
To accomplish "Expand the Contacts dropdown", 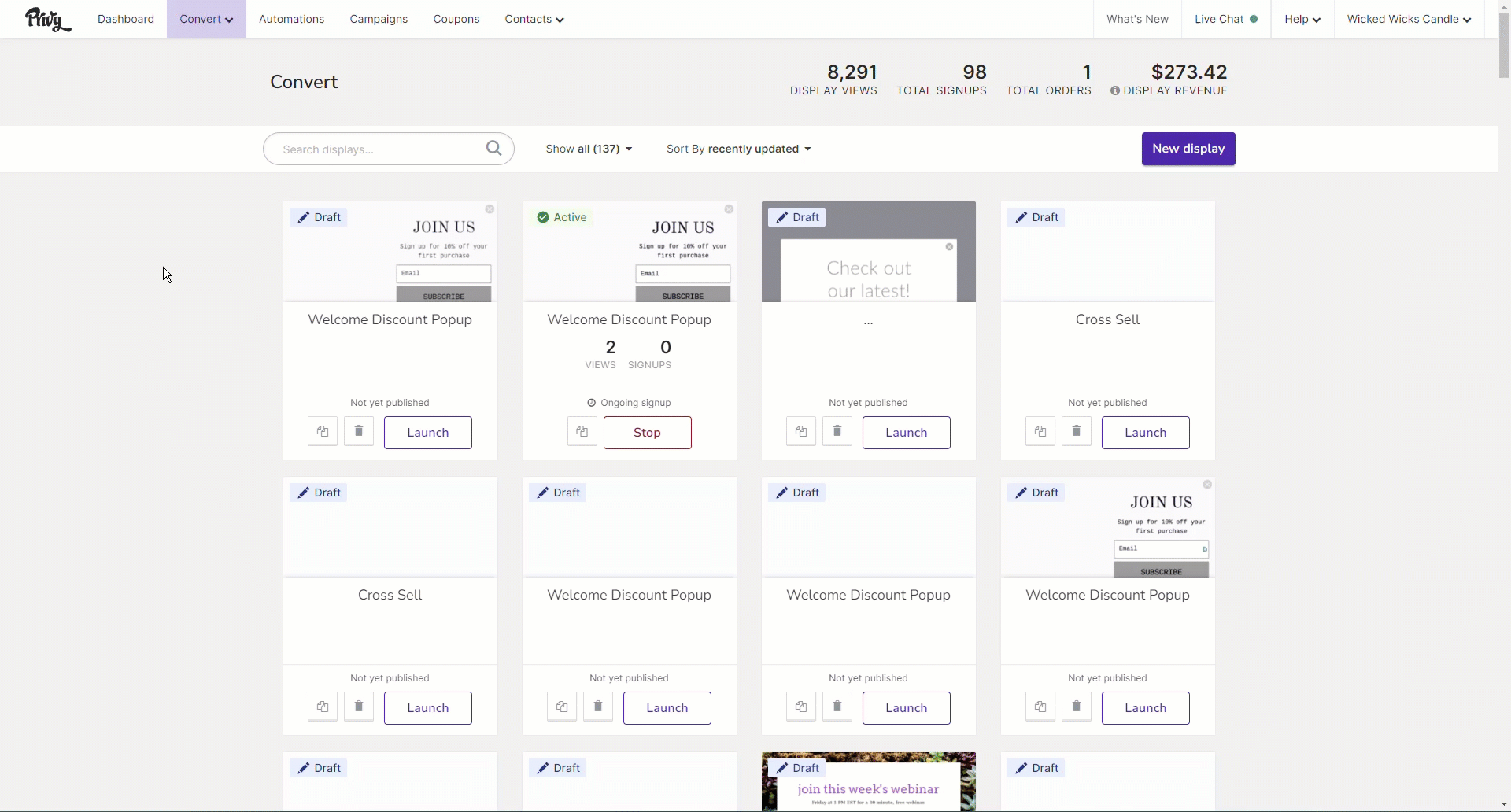I will coord(534,19).
